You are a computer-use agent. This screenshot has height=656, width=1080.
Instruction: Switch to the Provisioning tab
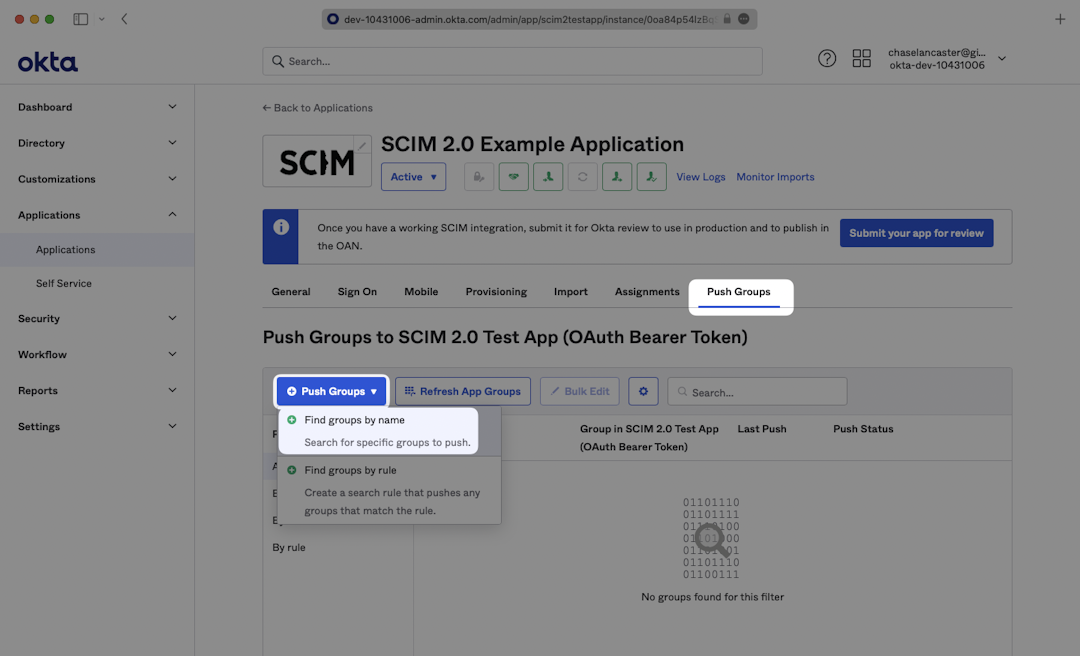tap(495, 292)
